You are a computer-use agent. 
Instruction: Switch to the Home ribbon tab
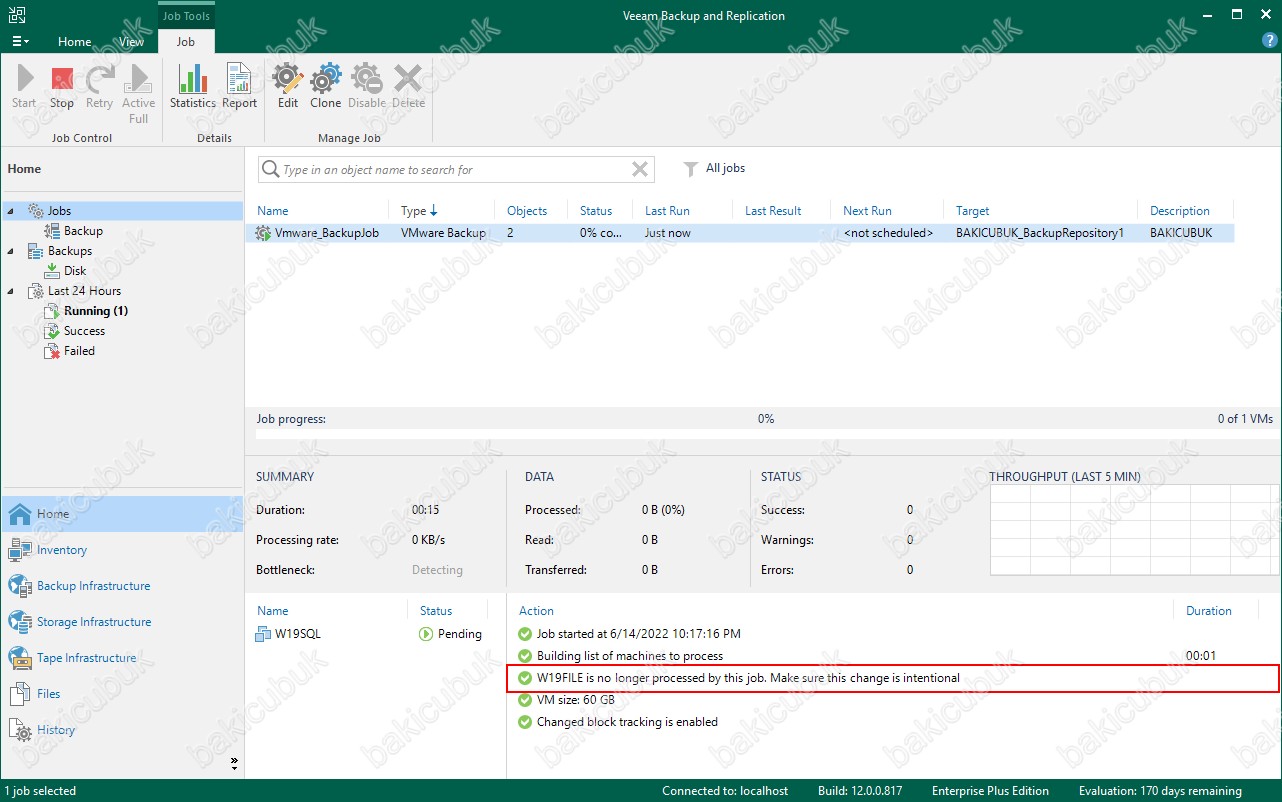click(x=75, y=42)
